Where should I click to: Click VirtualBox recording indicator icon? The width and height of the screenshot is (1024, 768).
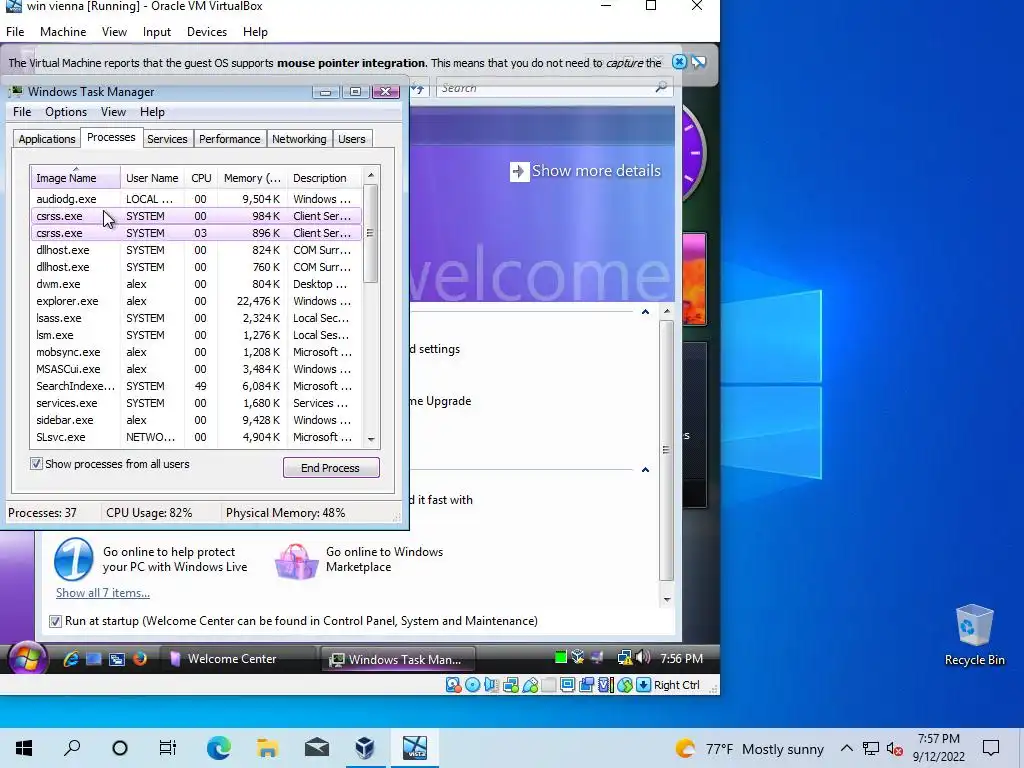[586, 684]
